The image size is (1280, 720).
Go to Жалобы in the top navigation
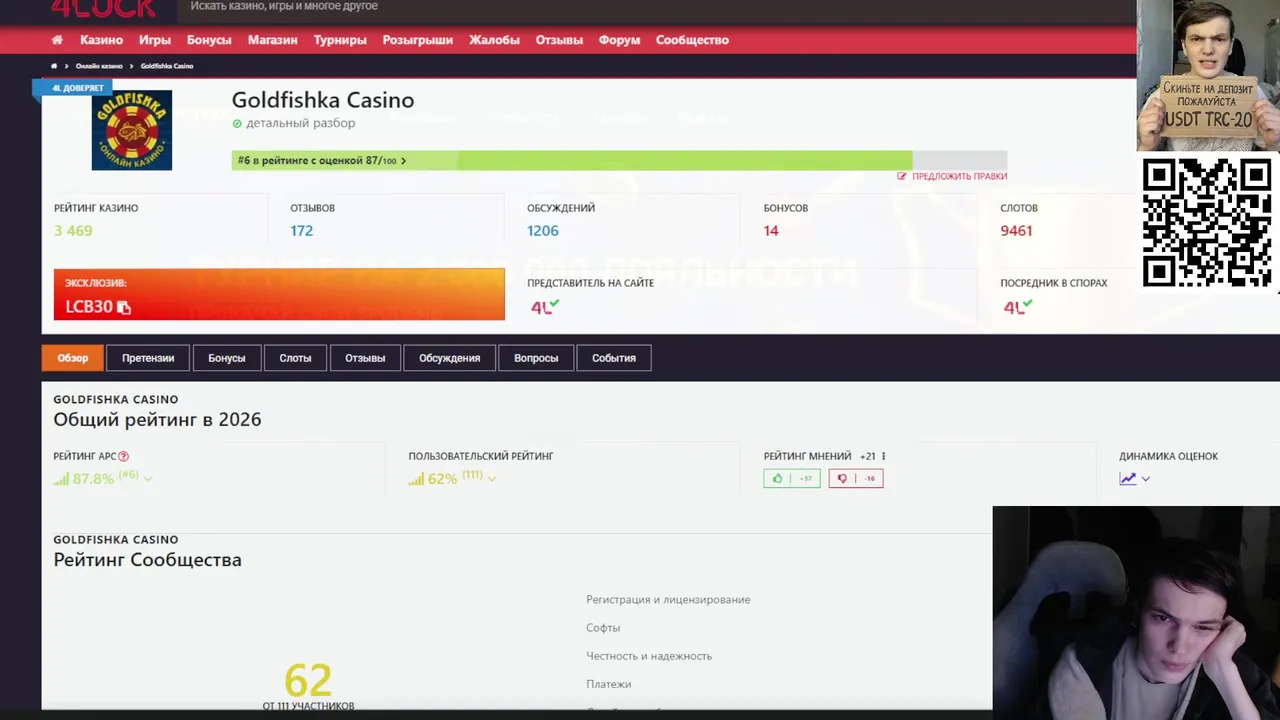tap(494, 40)
